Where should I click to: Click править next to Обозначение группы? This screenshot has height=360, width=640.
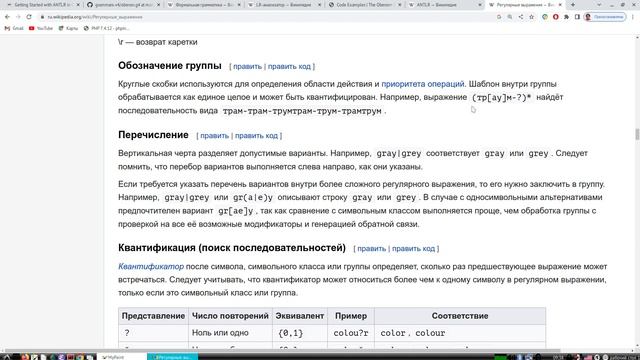coord(247,67)
